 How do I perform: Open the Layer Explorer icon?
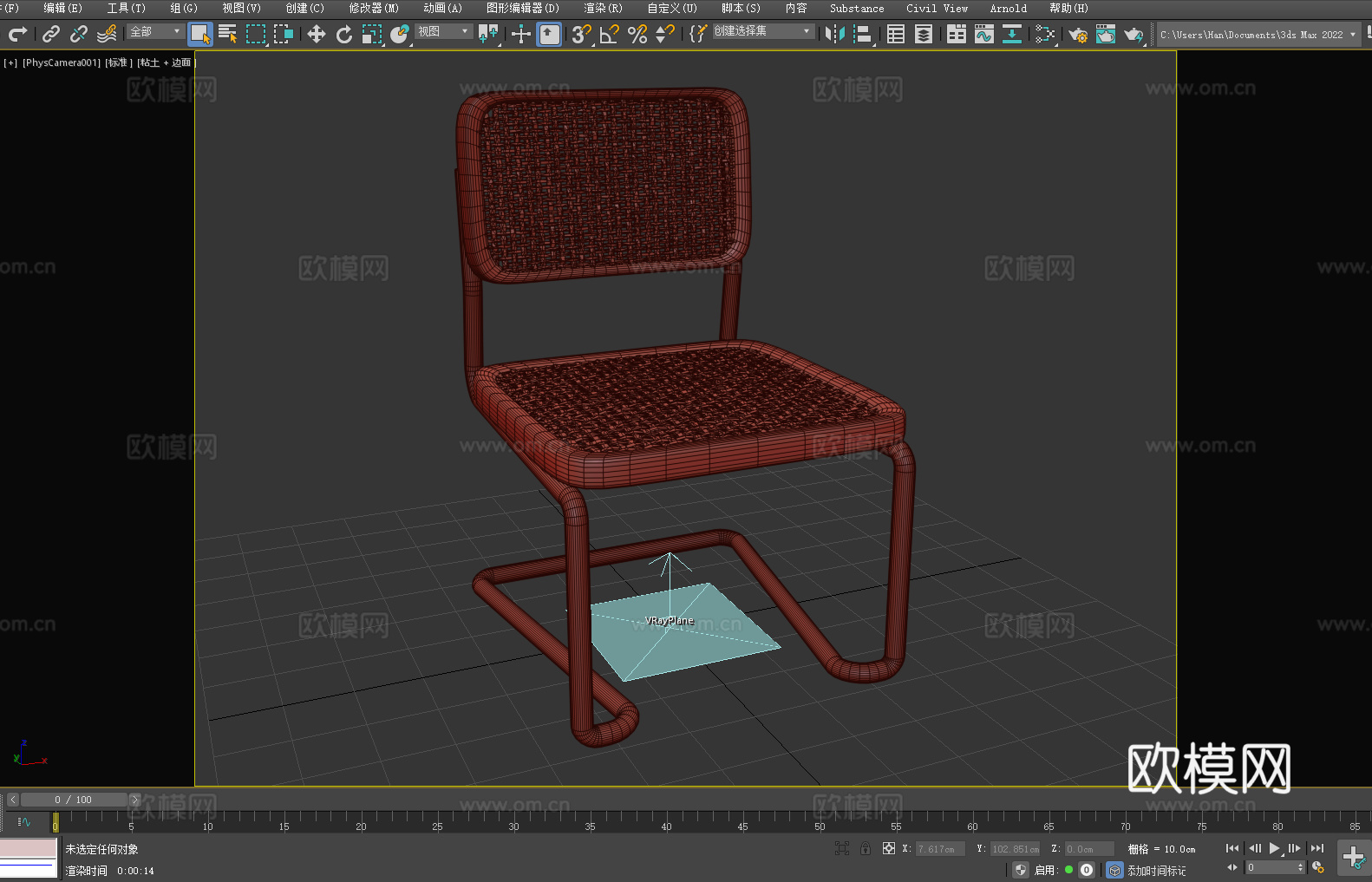click(924, 34)
